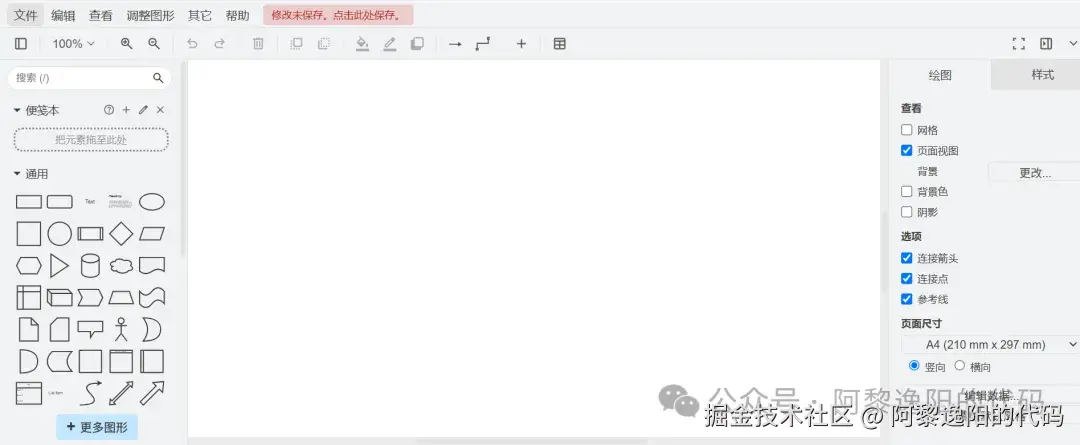Select the 横向 landscape radio button
Image resolution: width=1080 pixels, height=445 pixels.
click(959, 366)
